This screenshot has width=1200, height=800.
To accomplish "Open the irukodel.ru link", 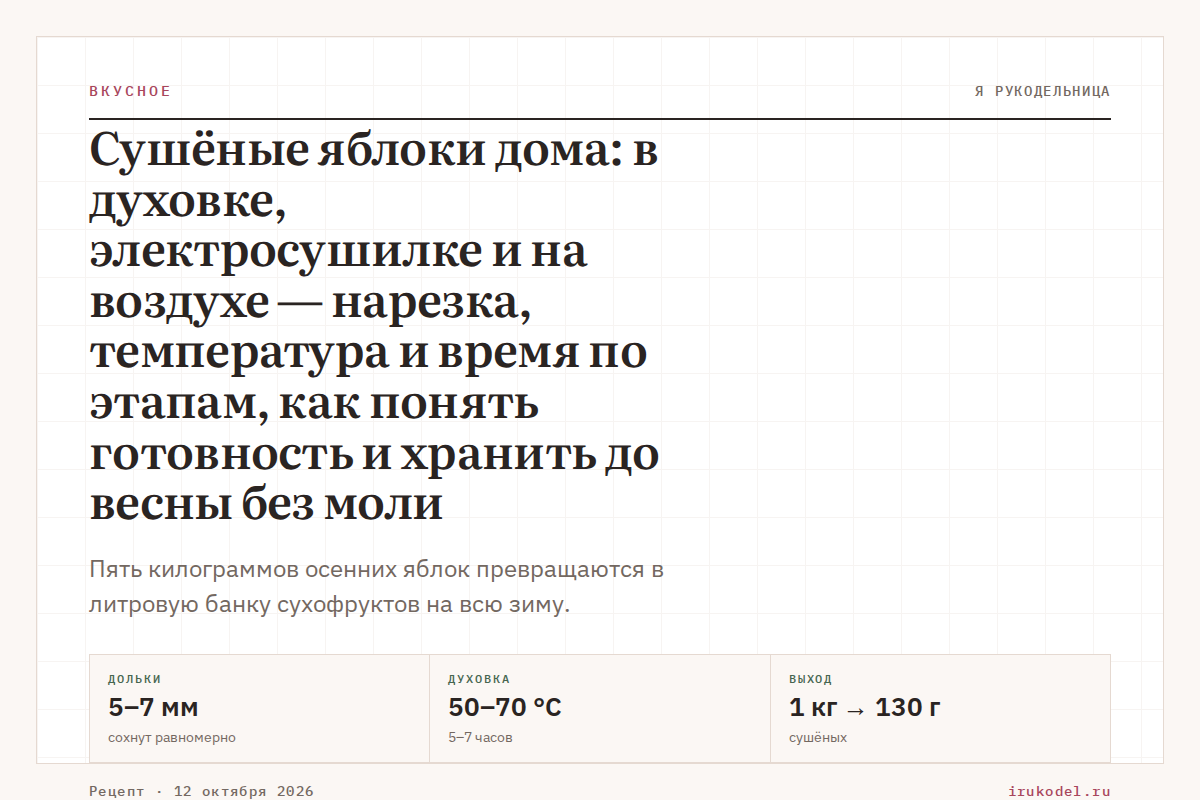I will 1060,791.
